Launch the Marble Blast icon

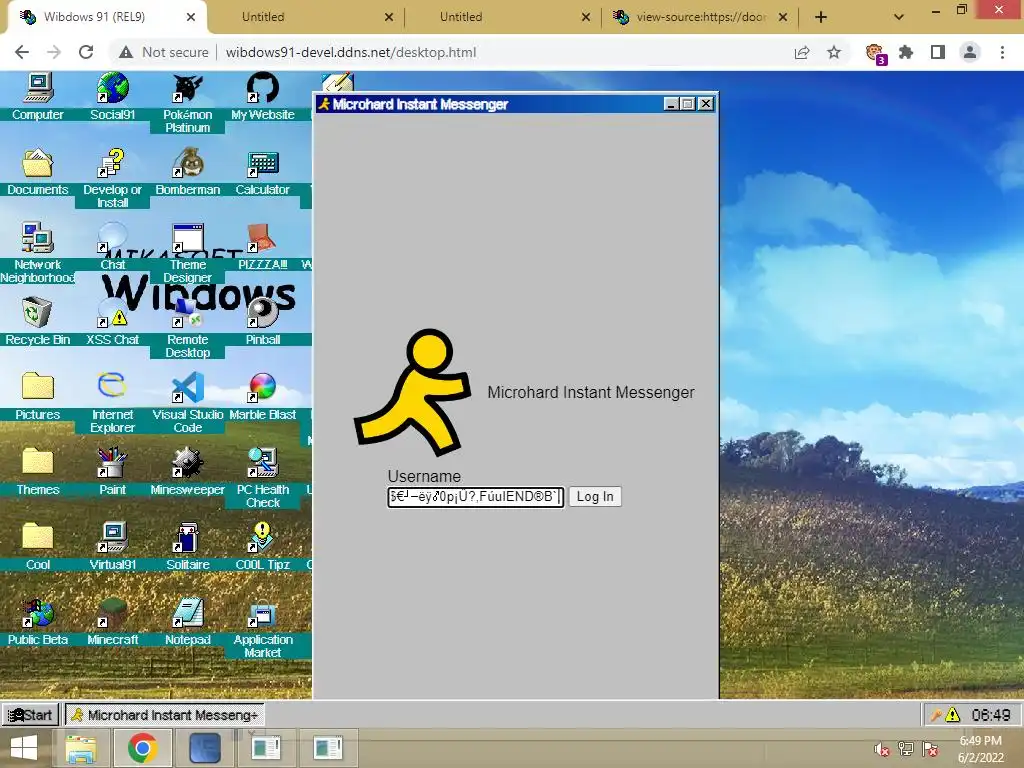tap(263, 387)
